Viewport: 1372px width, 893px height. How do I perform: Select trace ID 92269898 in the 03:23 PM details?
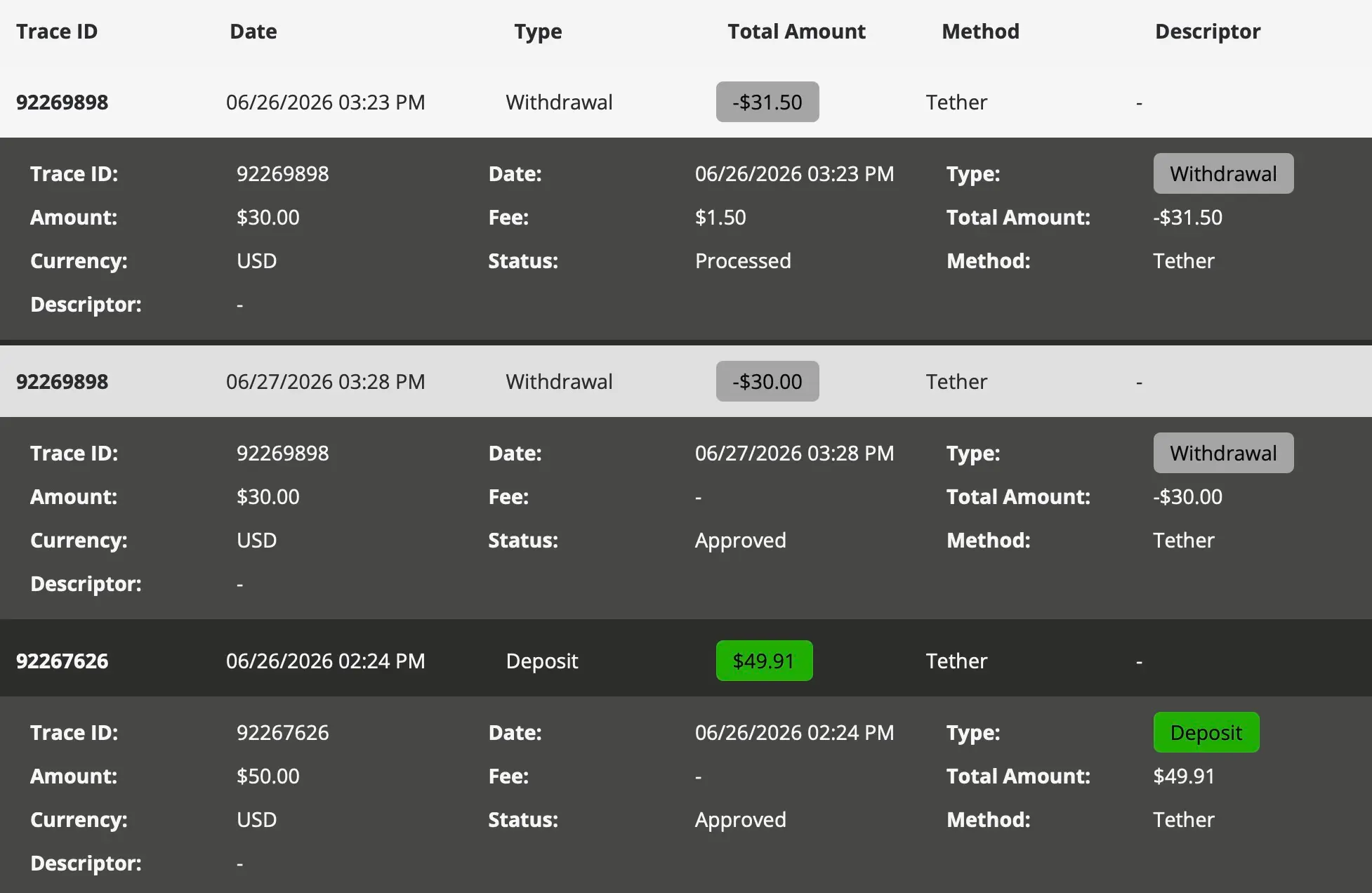(283, 174)
